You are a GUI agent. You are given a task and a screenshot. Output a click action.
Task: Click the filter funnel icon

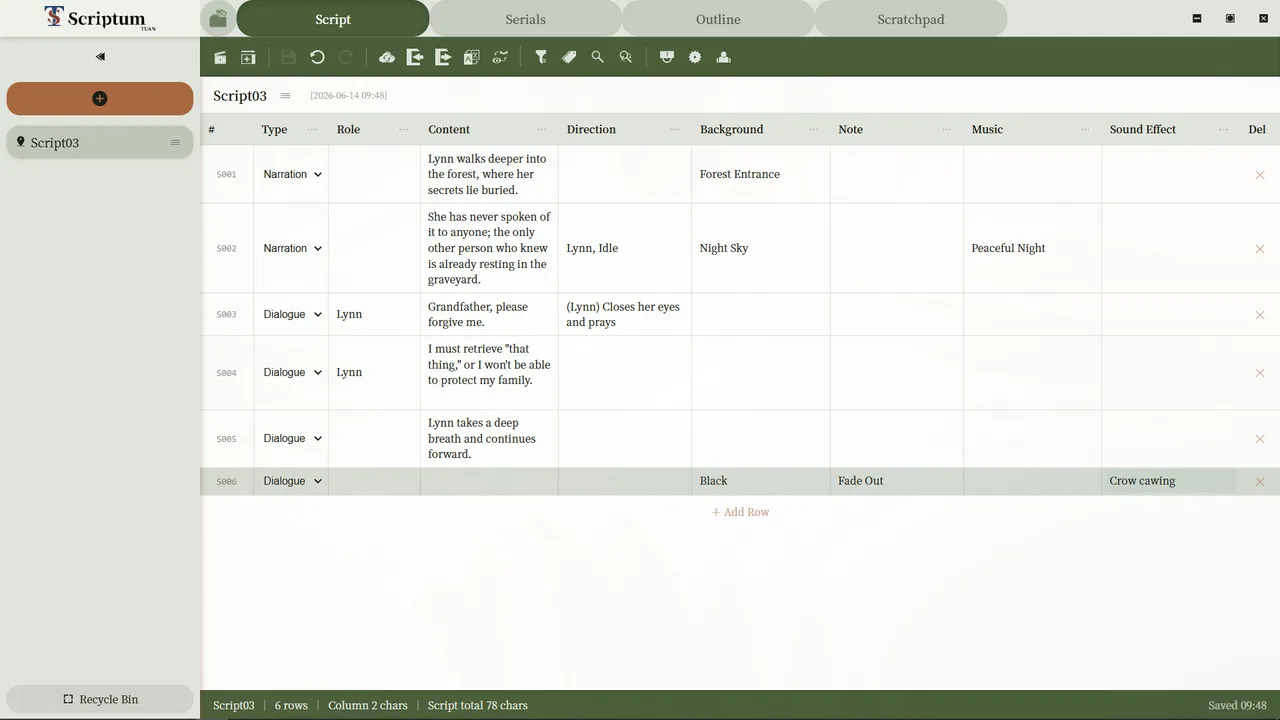click(541, 57)
